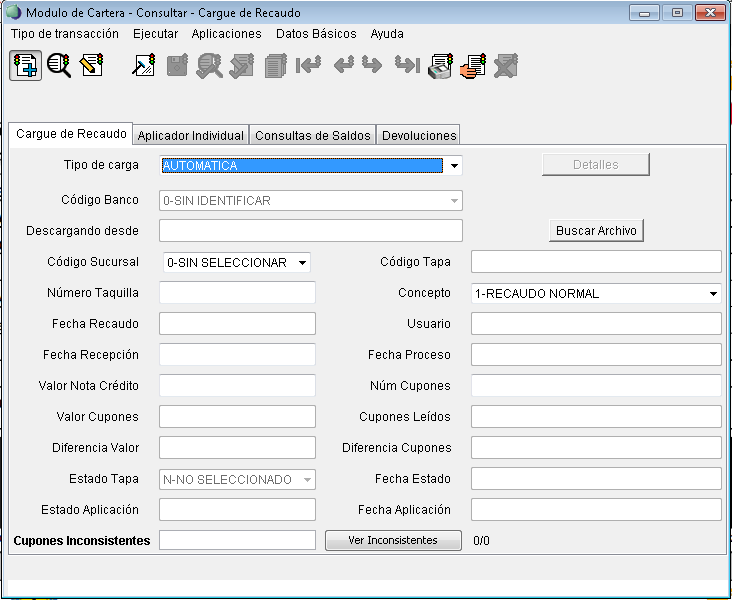Click the new record icon with plus sign
Viewport: 732px width, 600px height.
(26, 67)
